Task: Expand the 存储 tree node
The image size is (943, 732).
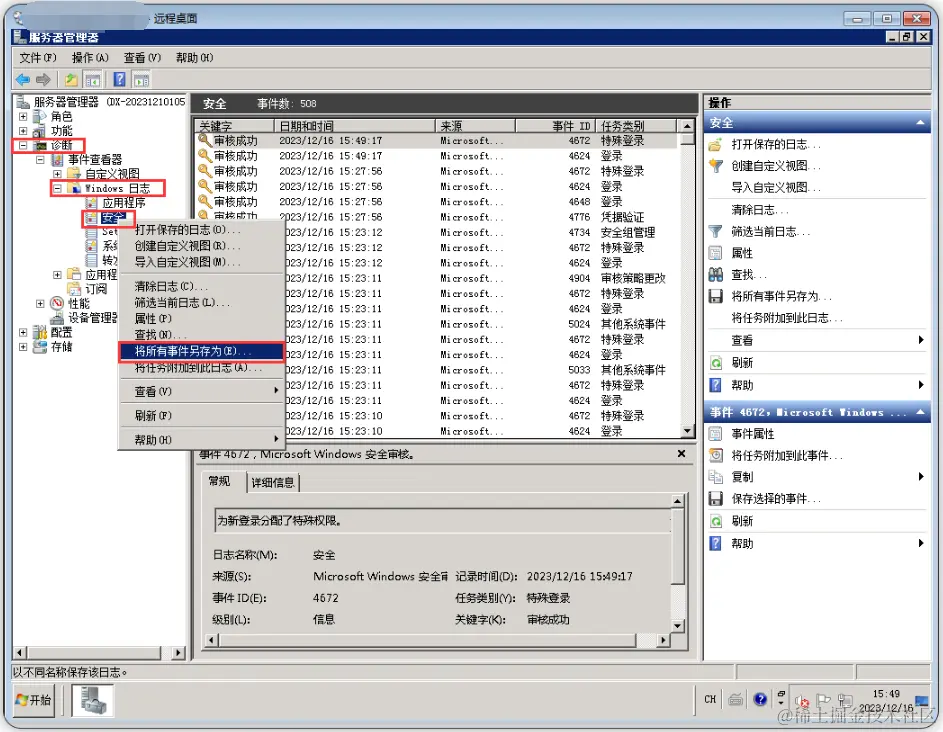Action: [23, 346]
